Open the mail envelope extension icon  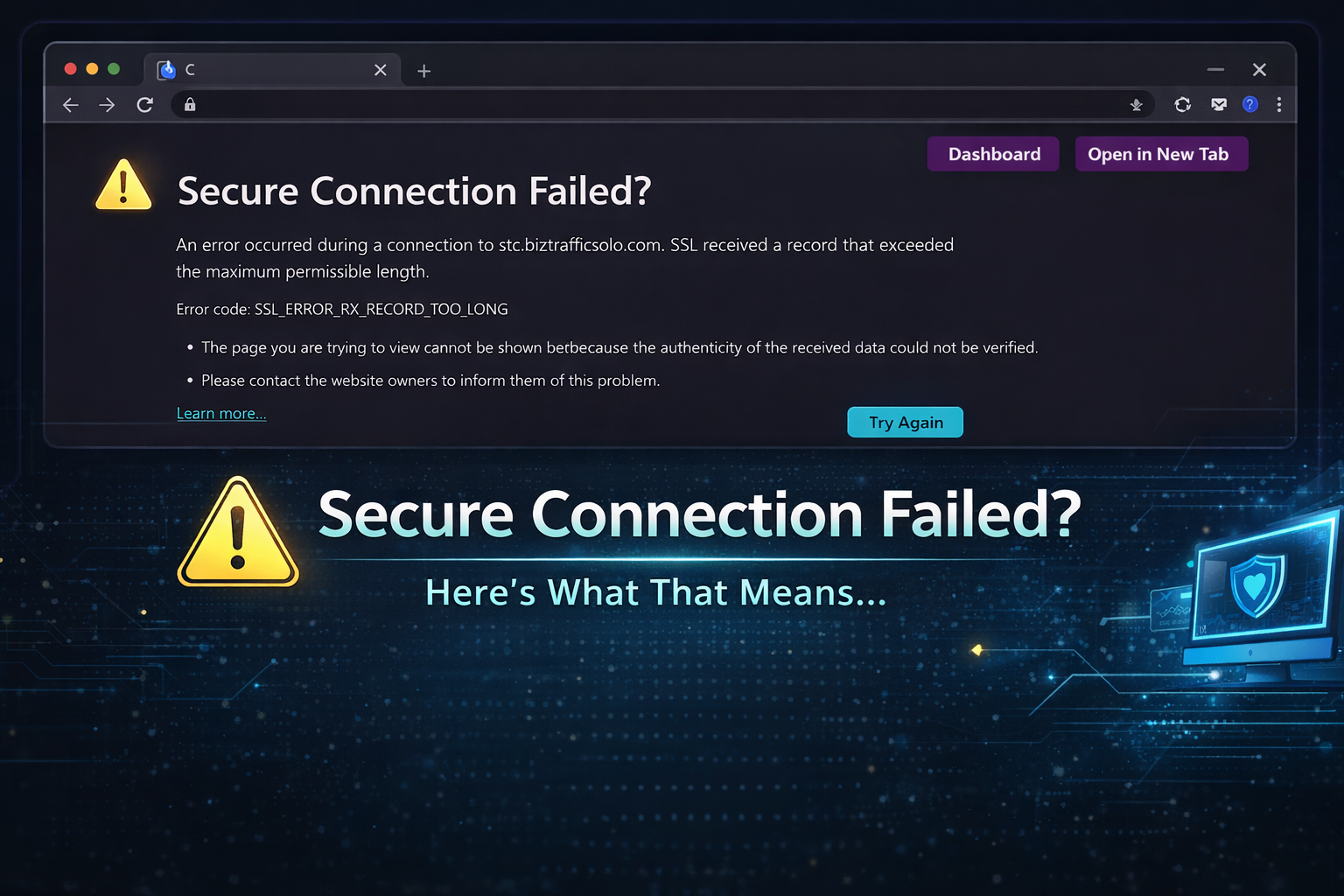coord(1219,105)
